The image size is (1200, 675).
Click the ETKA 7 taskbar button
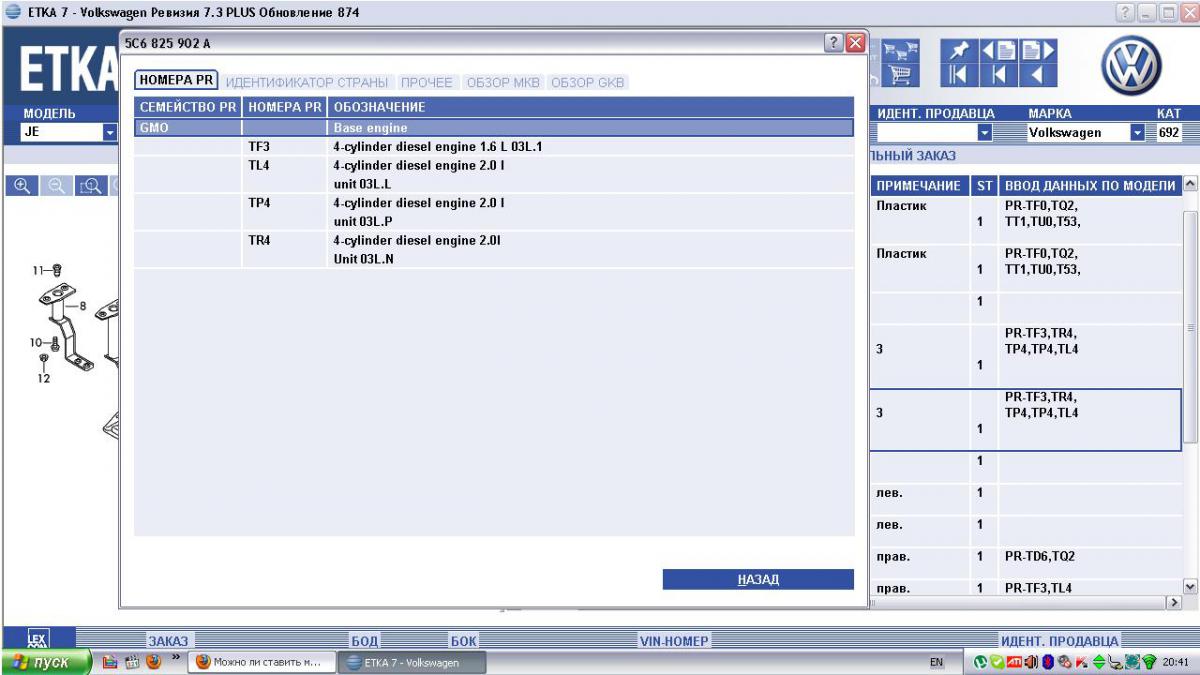pyautogui.click(x=412, y=662)
